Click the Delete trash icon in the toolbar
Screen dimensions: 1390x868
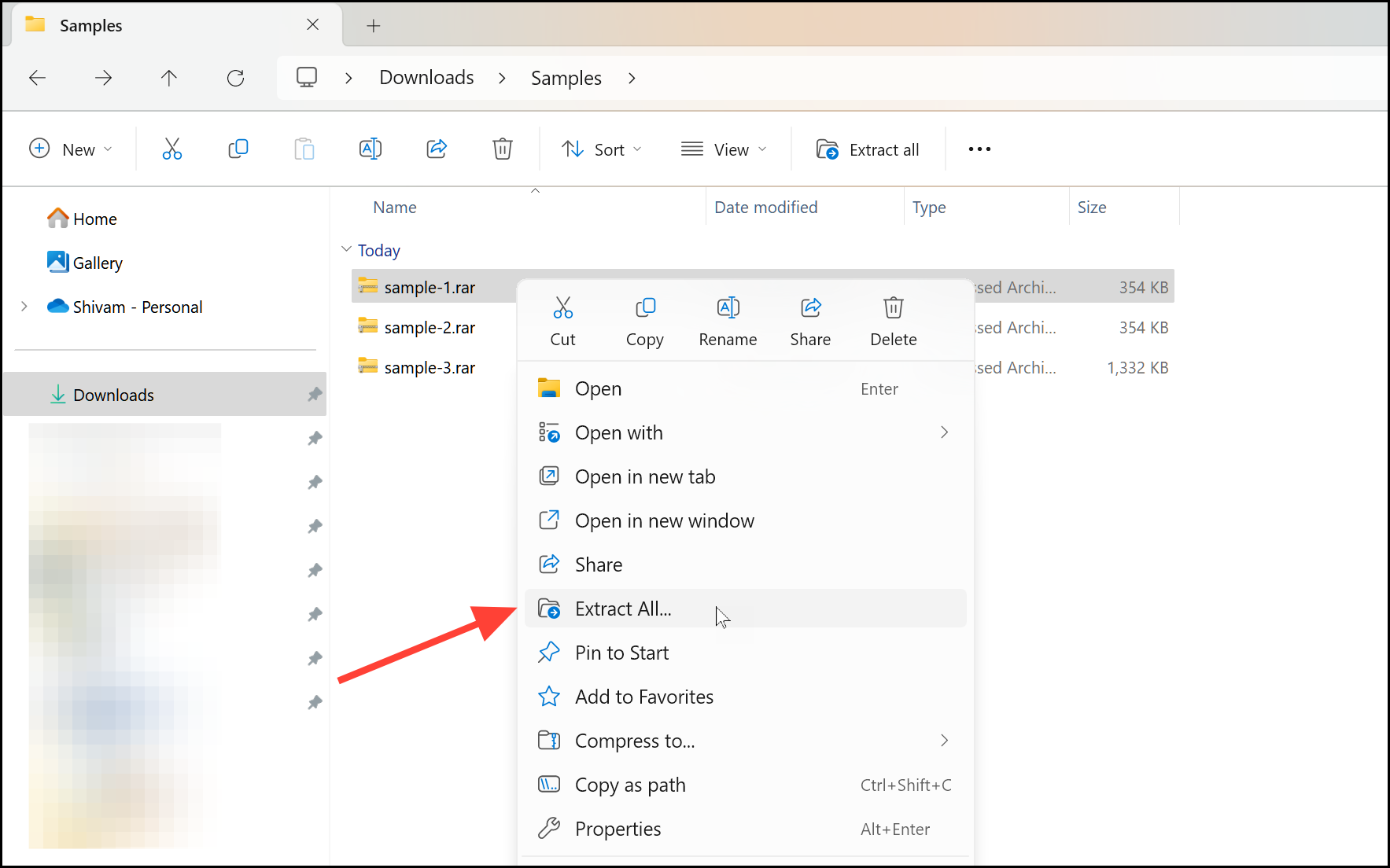click(503, 149)
